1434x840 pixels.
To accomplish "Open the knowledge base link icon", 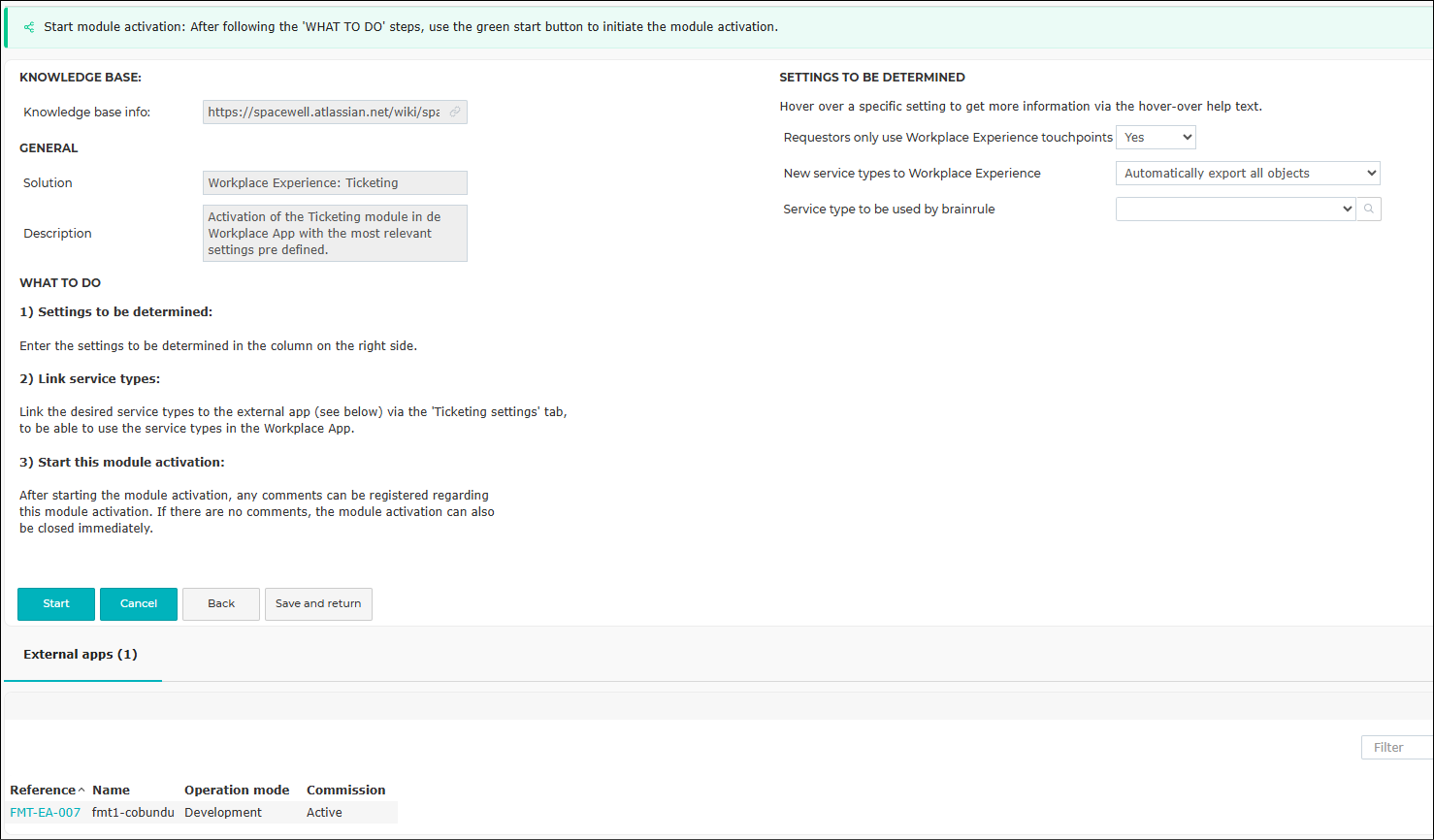I will (454, 113).
